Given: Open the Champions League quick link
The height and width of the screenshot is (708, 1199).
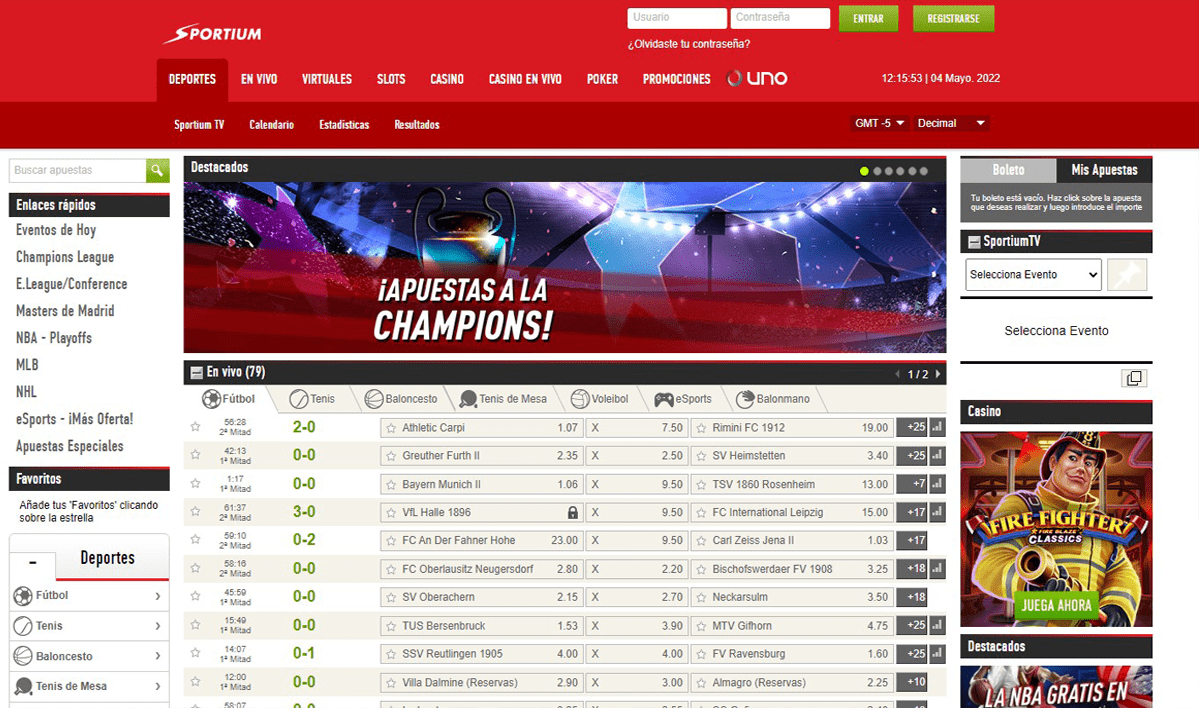Looking at the screenshot, I should click(x=65, y=257).
